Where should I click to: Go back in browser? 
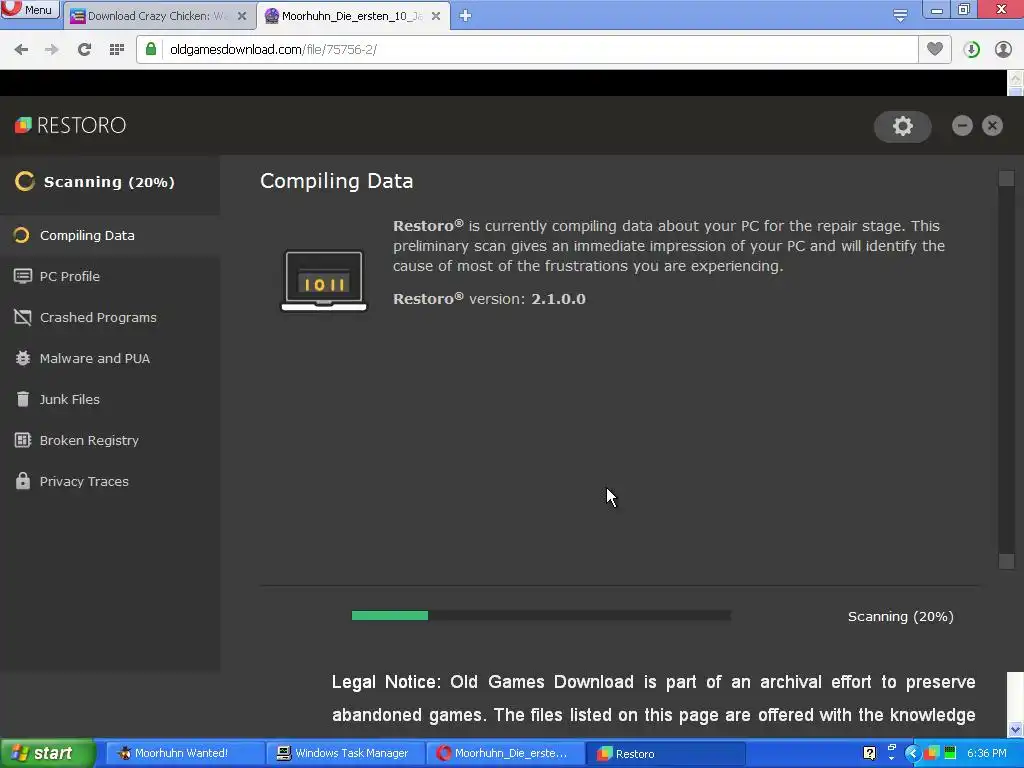coord(21,49)
